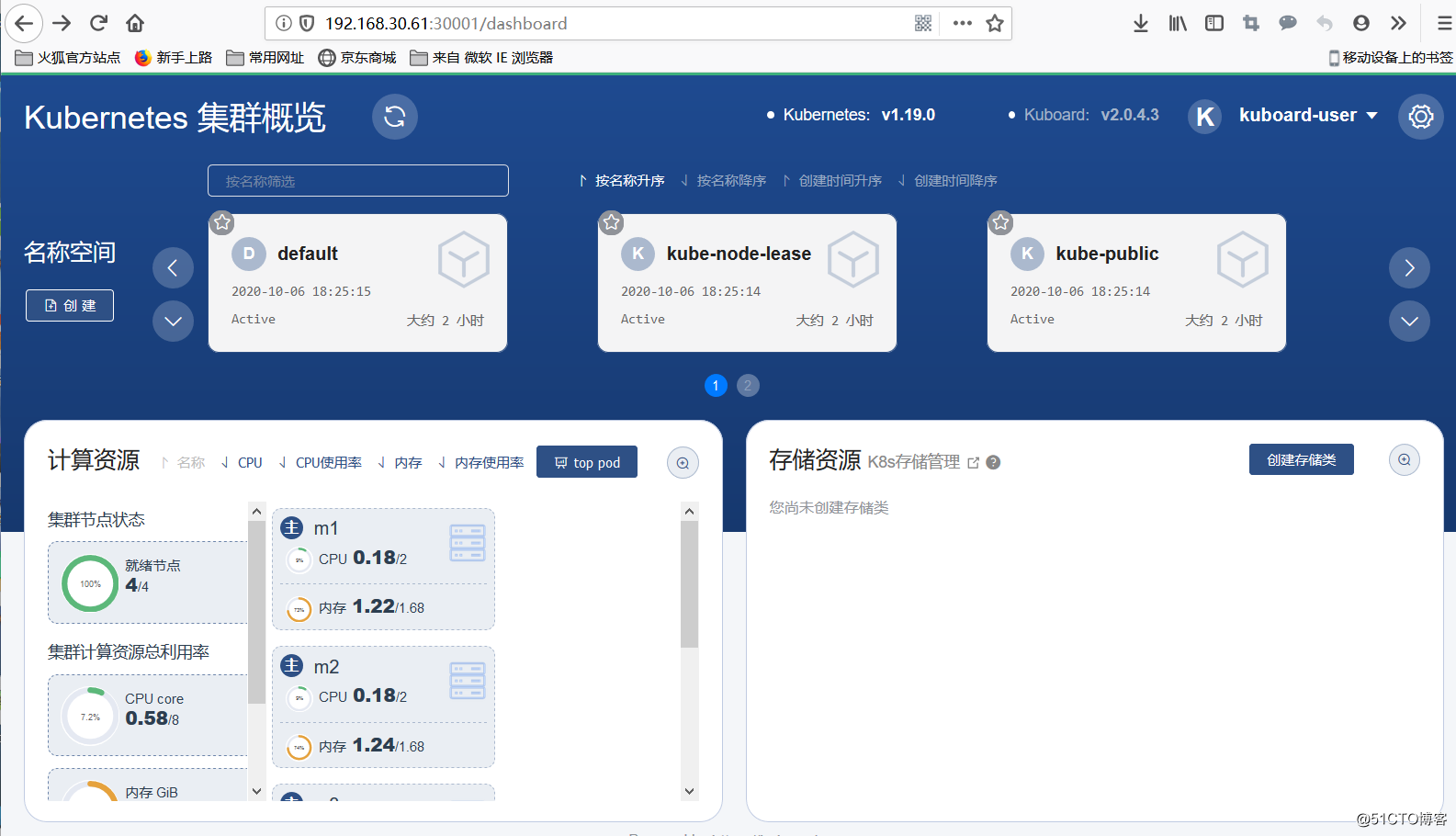The image size is (1456, 836).
Task: Open the 京东商城 bookmark
Action: 357,58
